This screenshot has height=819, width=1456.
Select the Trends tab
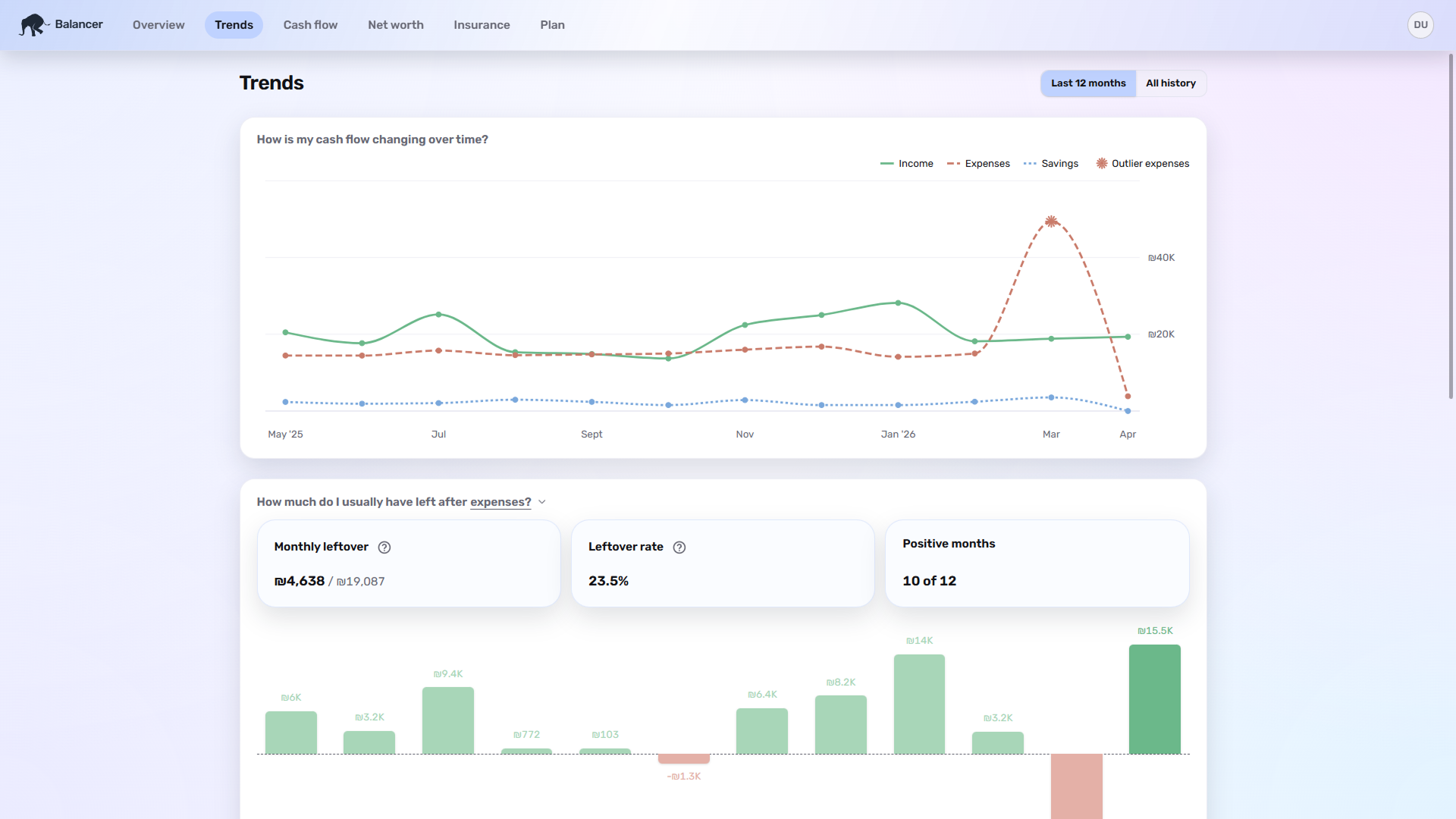pyautogui.click(x=234, y=25)
